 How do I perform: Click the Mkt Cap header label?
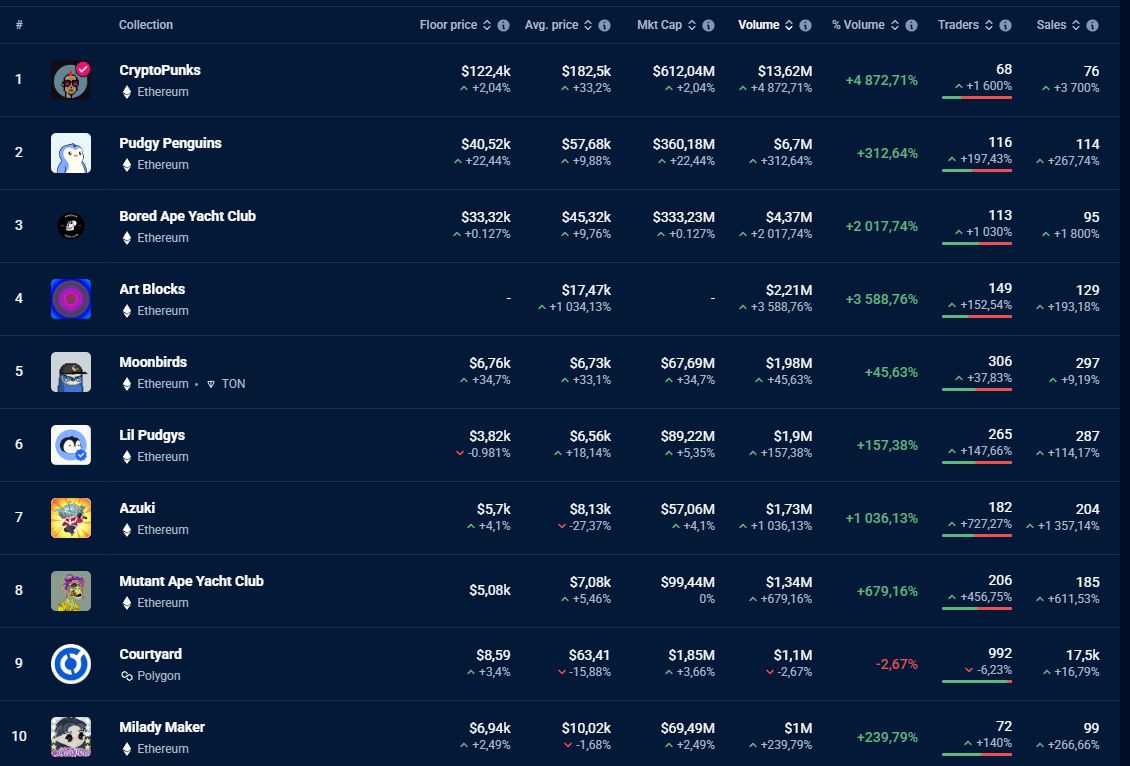[659, 25]
